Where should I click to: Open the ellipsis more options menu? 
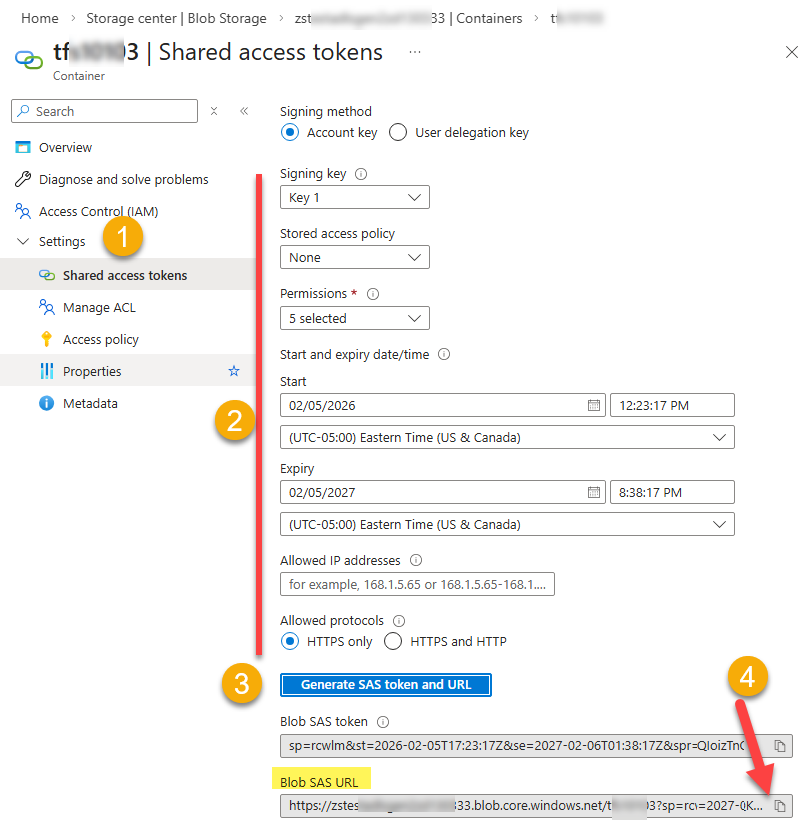pos(415,52)
